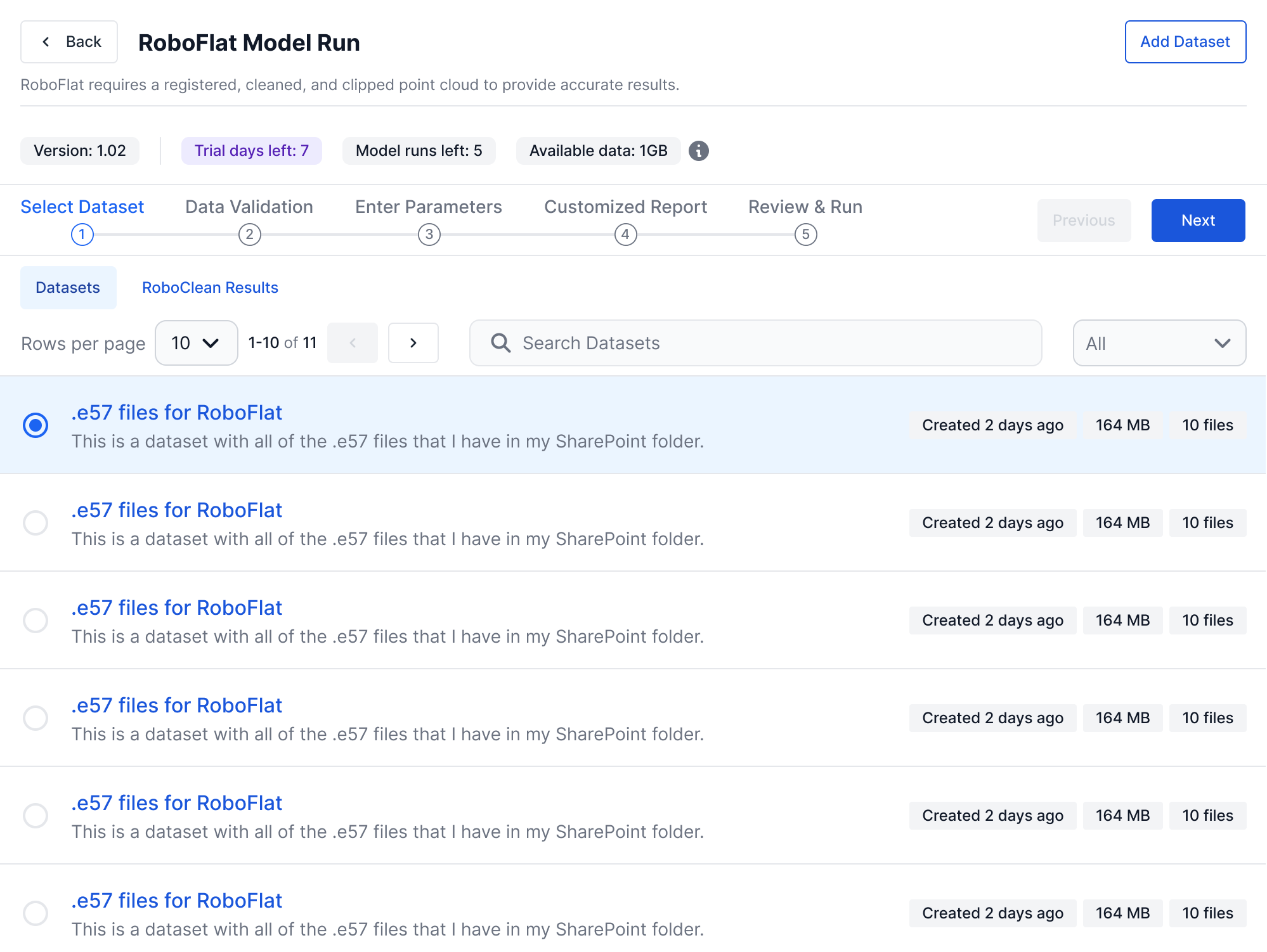The width and height of the screenshot is (1267, 952).
Task: Click the step 2 circle marker
Action: tap(250, 235)
